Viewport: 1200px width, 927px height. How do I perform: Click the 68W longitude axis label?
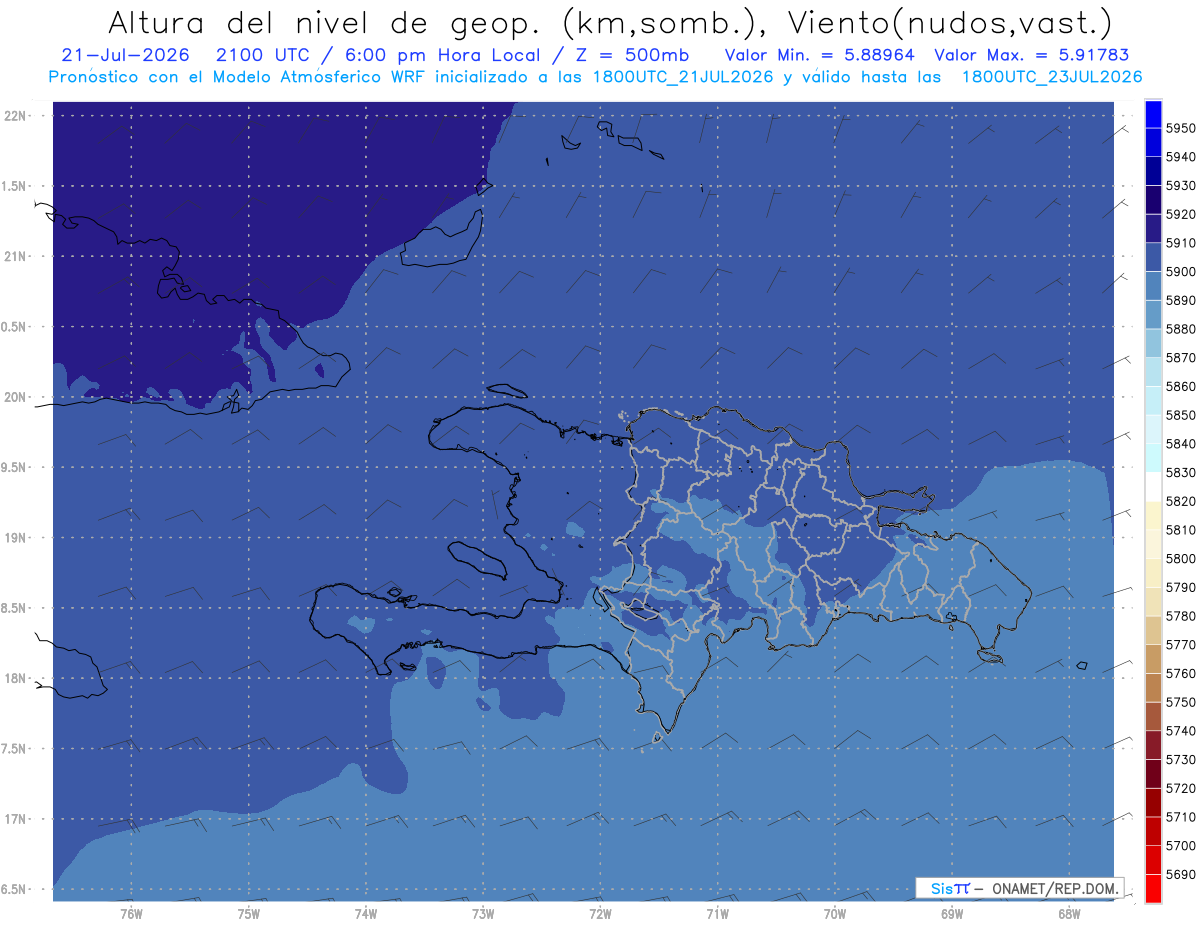pos(1069,914)
